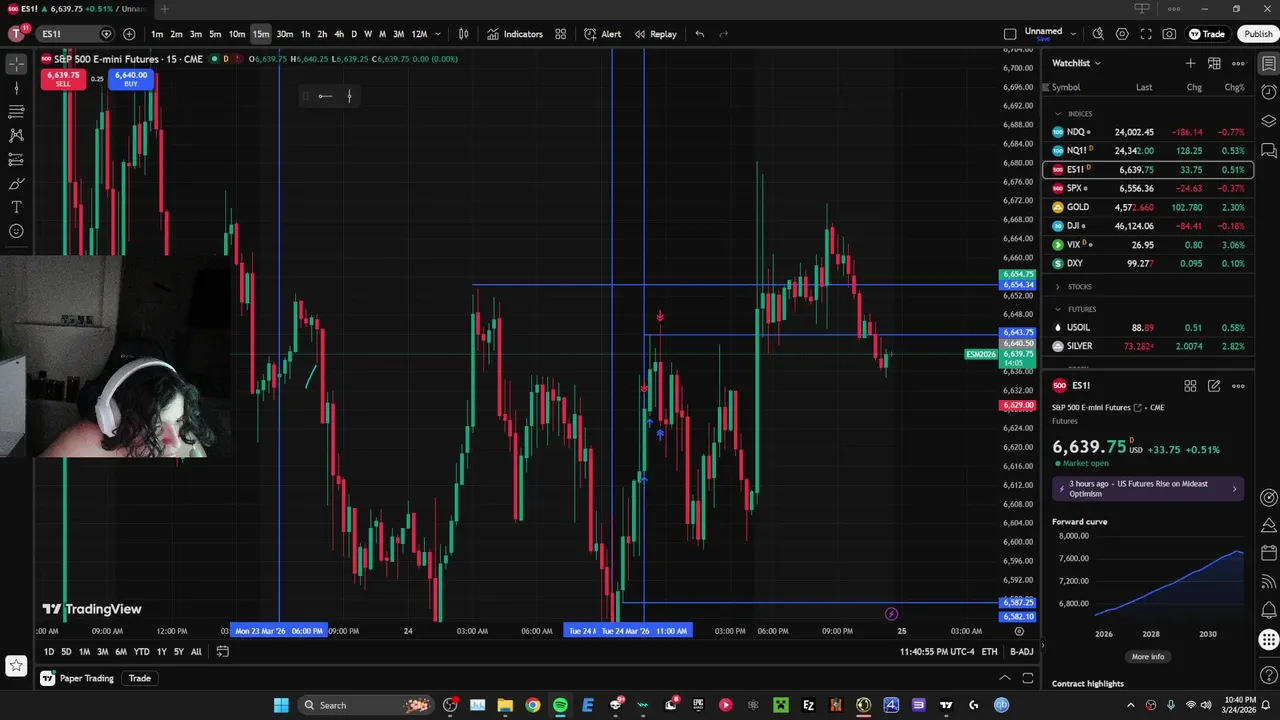Open the Watchlist name dropdown
The height and width of the screenshot is (720, 1280).
pos(1076,63)
